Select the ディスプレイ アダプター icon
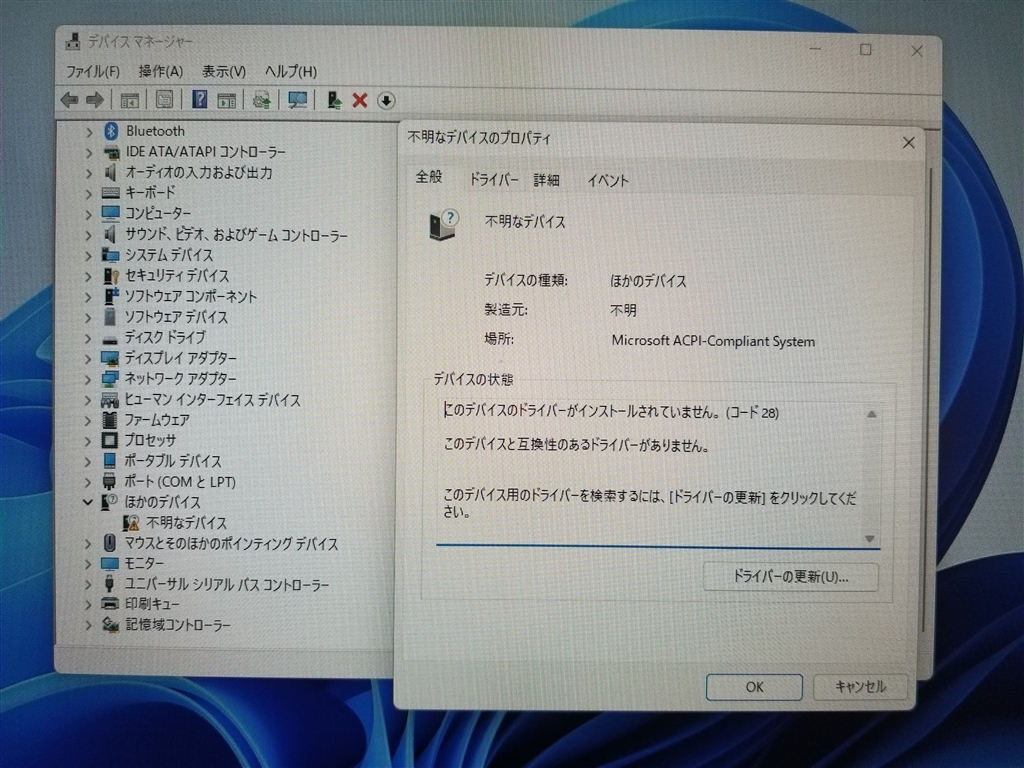This screenshot has width=1024, height=768. pos(110,358)
